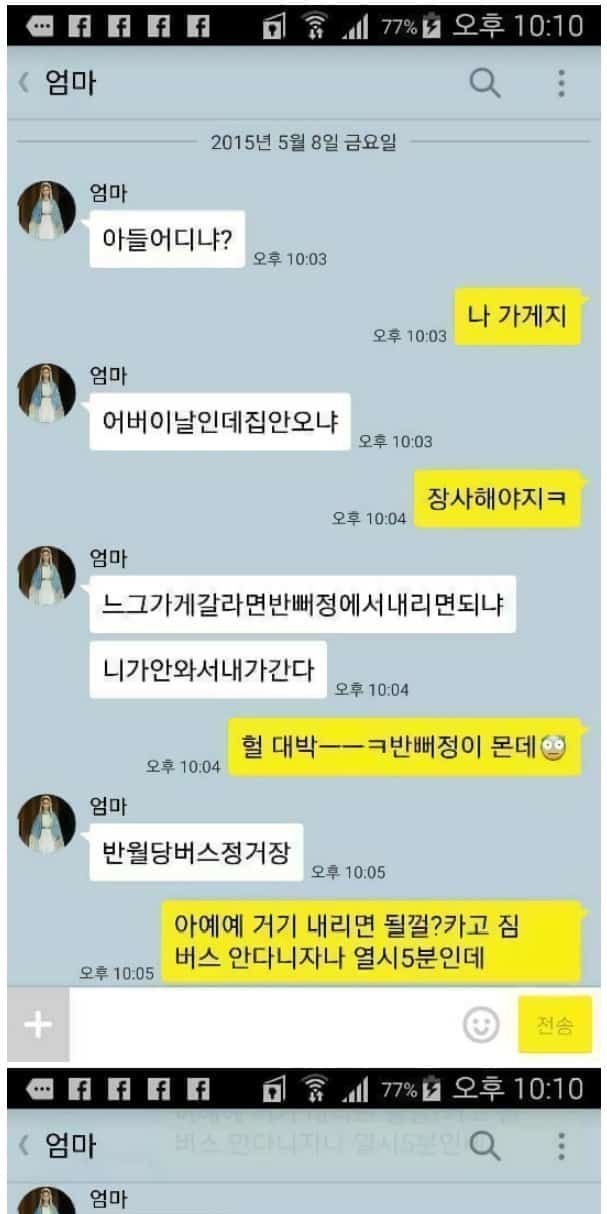Tap the back arrow beside 엄마
607x1214 pixels.
coord(24,84)
